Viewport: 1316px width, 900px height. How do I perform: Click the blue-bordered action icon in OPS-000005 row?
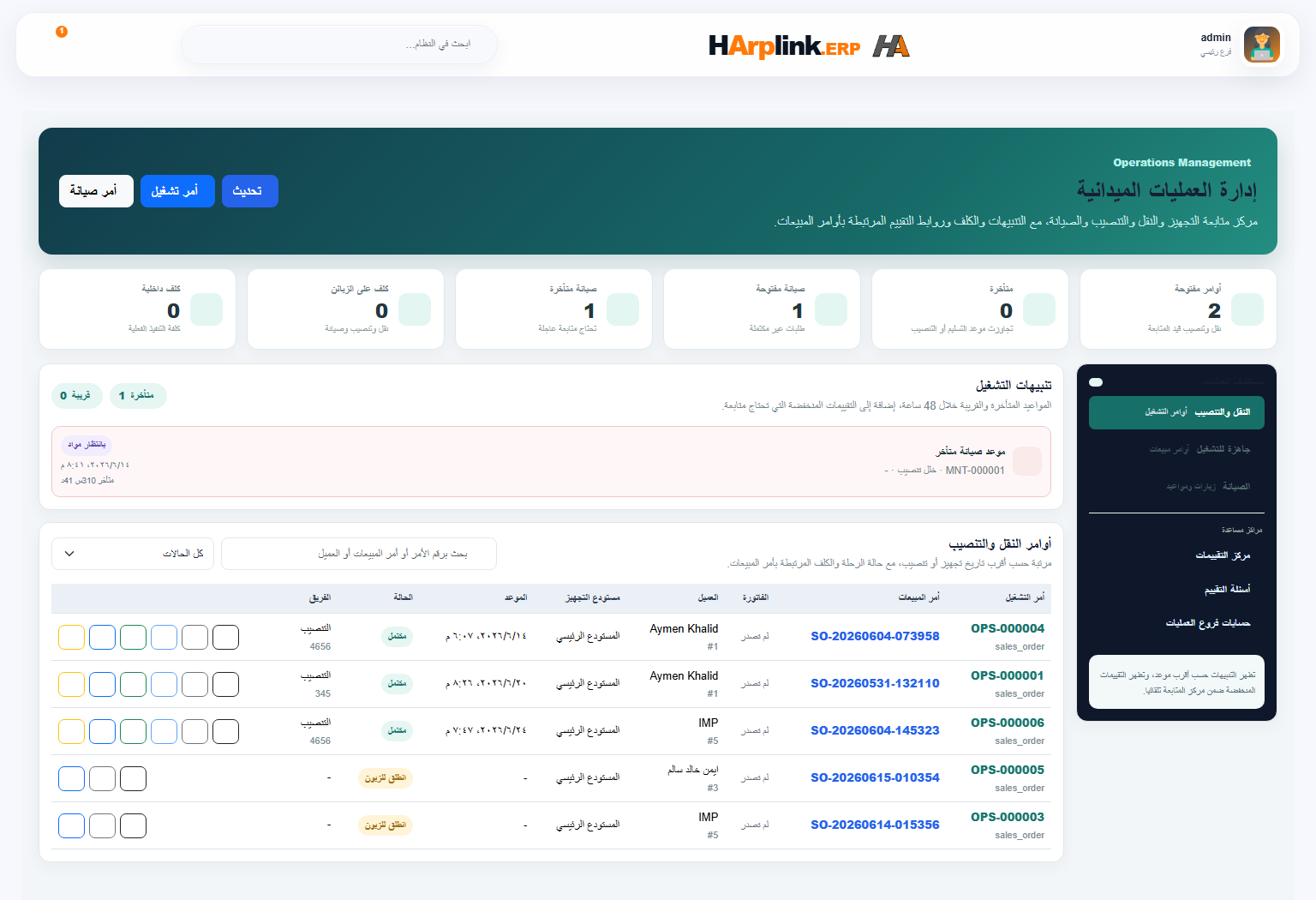point(72,778)
